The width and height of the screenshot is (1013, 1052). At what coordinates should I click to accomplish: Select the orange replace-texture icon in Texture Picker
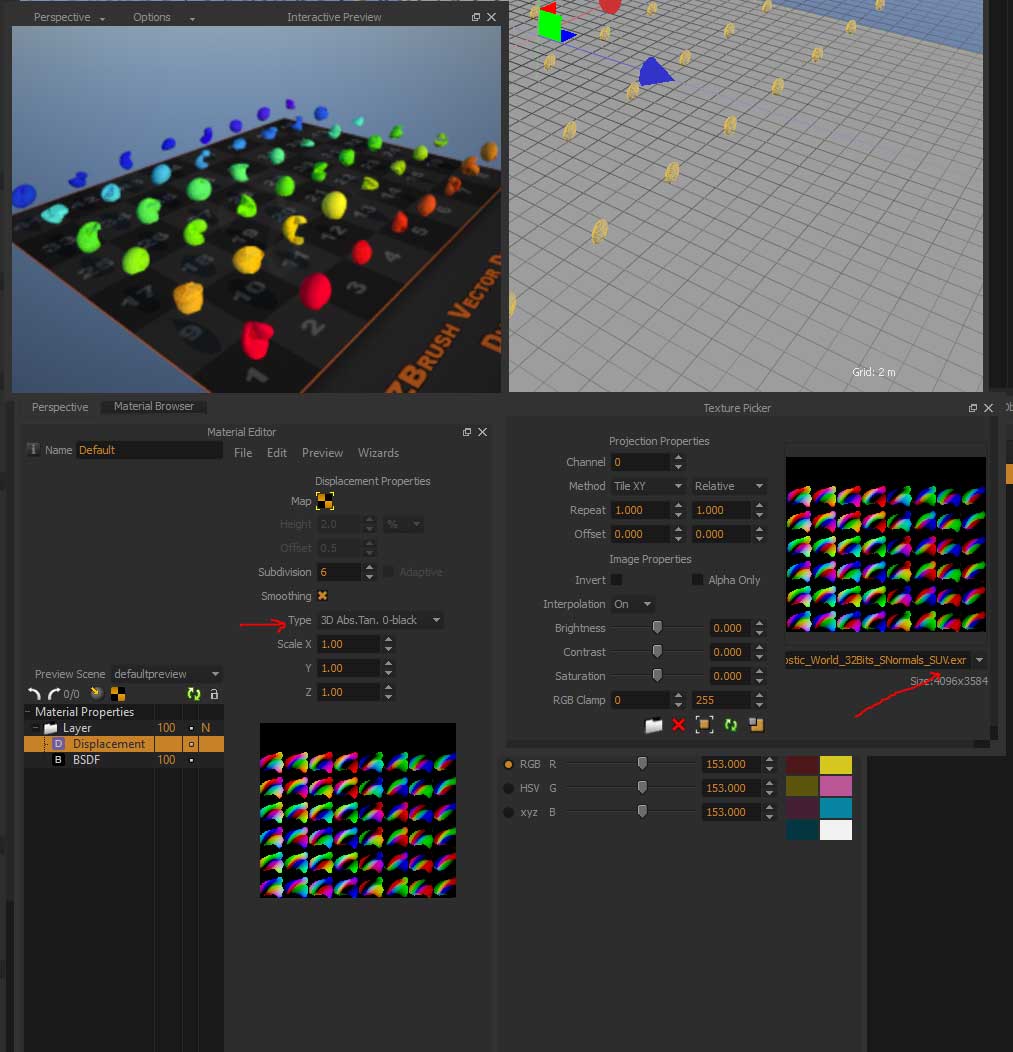(755, 726)
